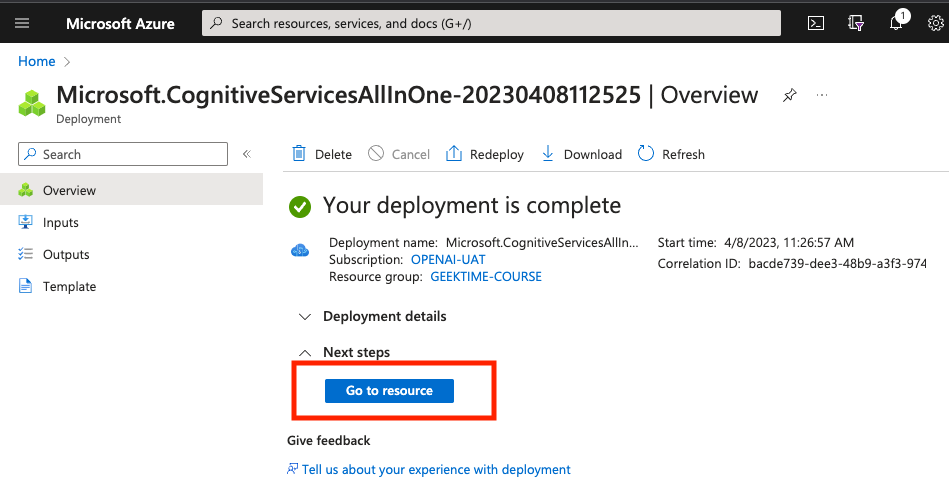The width and height of the screenshot is (949, 492).
Task: Open portal settings gear icon
Action: (936, 23)
